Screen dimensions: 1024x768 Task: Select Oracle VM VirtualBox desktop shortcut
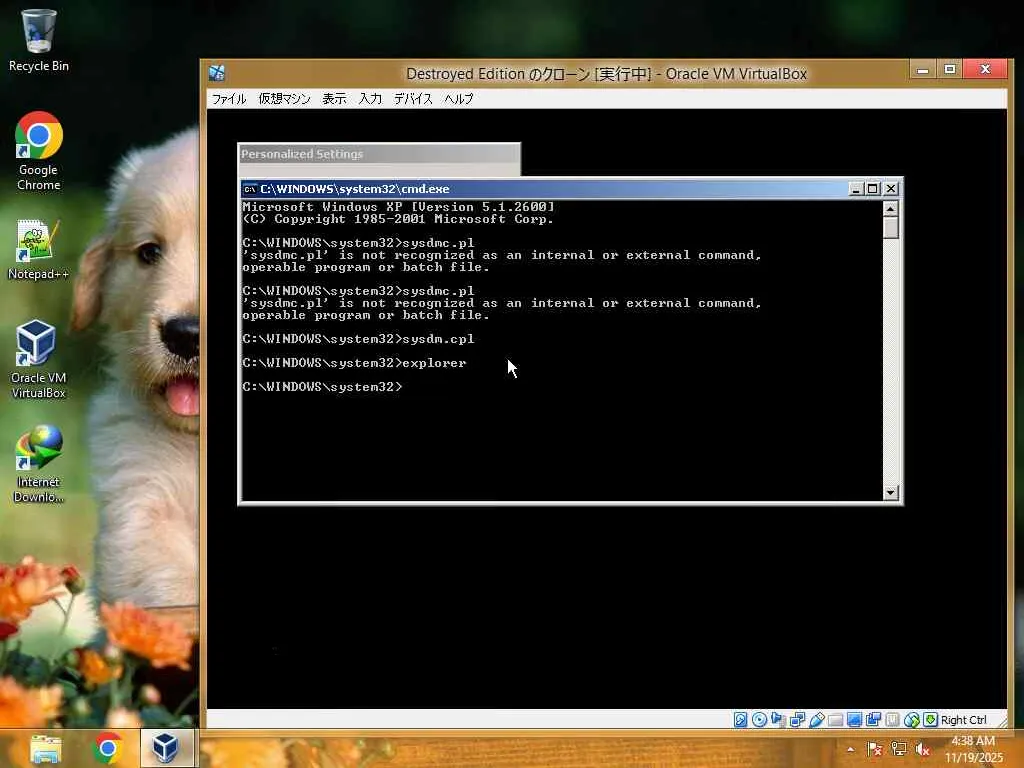[x=39, y=359]
